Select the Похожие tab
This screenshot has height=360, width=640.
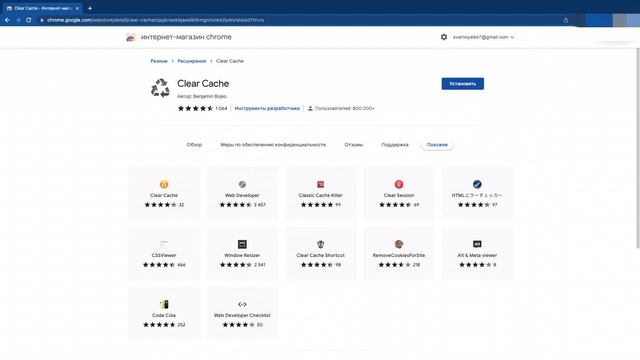tap(437, 144)
